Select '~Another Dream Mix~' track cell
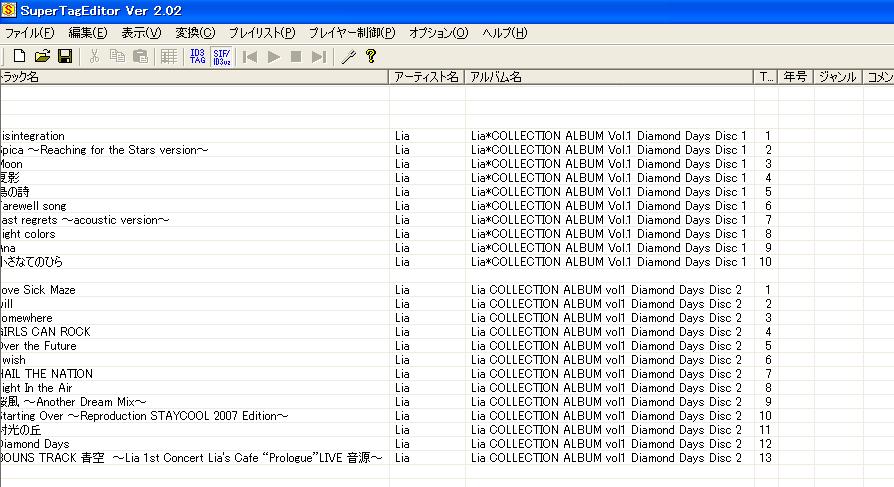The height and width of the screenshot is (487, 894). coord(194,401)
